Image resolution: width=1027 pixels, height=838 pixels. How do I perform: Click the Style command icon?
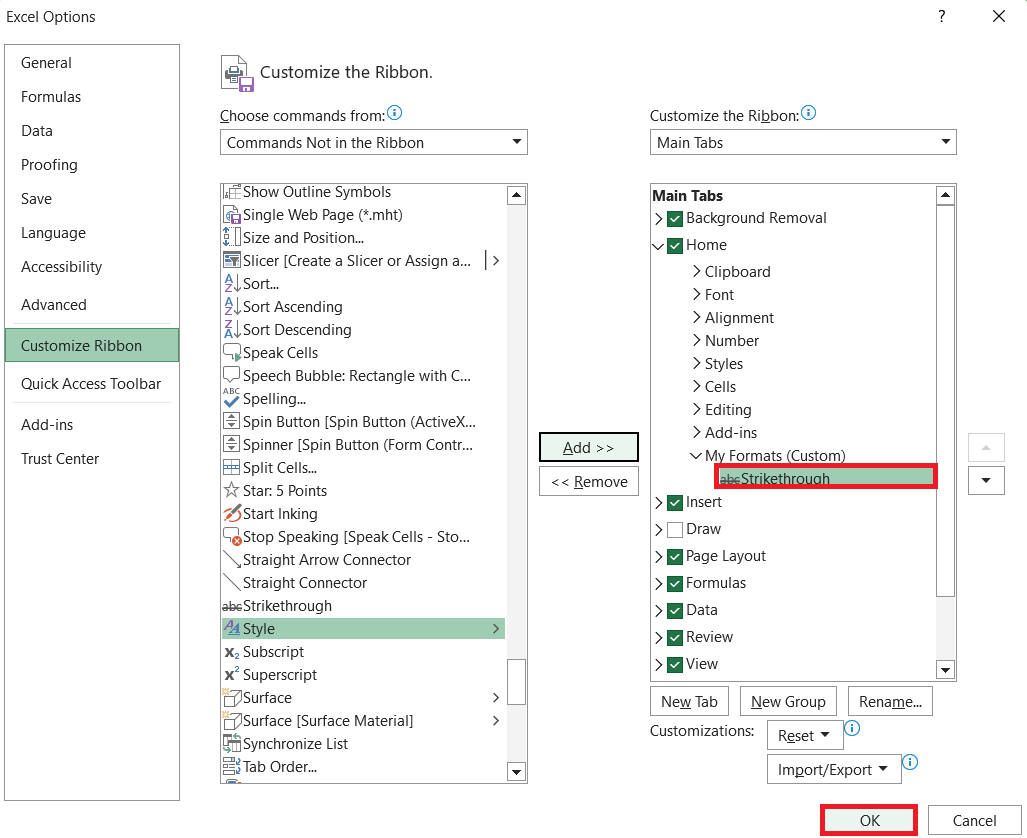[x=232, y=628]
